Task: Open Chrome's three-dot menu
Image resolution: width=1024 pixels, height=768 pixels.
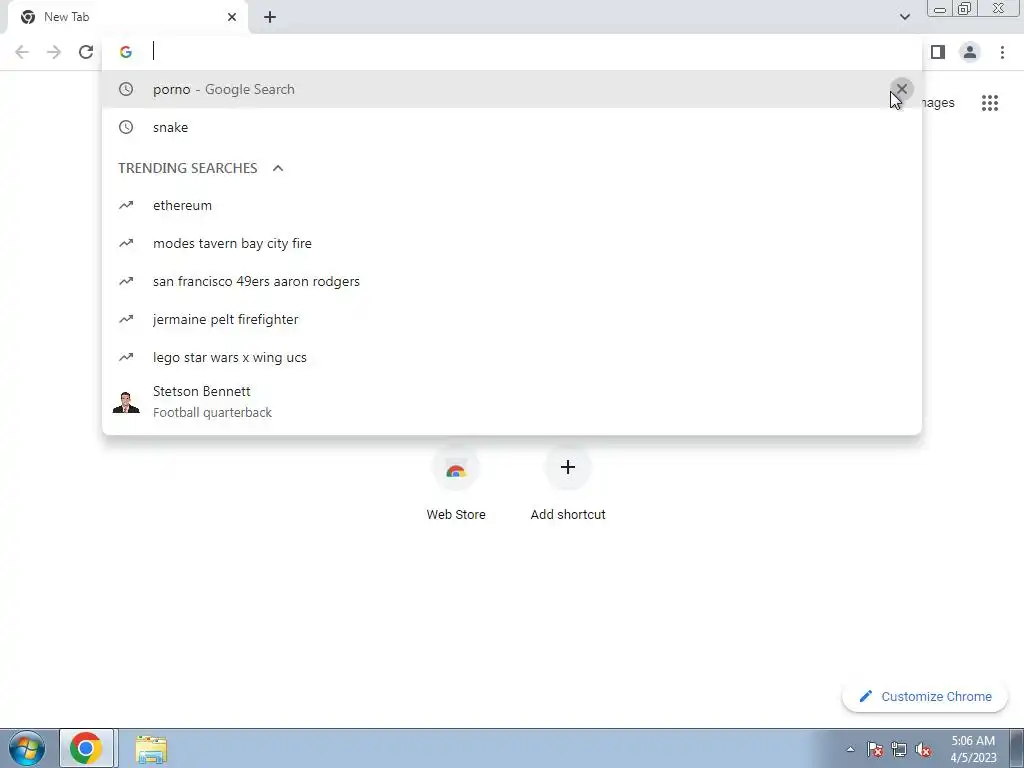Action: coord(1002,52)
